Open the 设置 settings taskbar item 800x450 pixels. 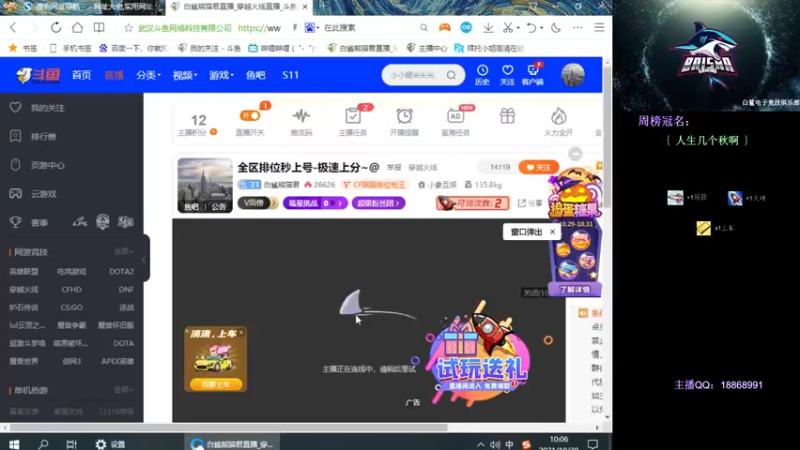coord(111,444)
